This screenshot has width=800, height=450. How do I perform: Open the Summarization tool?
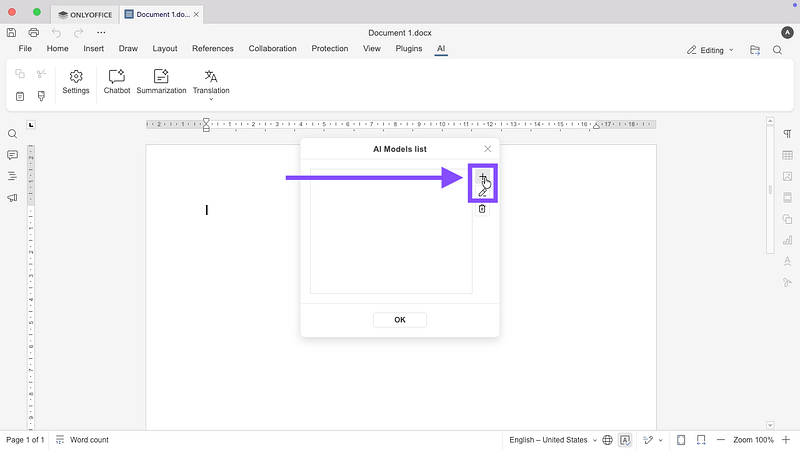(x=161, y=82)
